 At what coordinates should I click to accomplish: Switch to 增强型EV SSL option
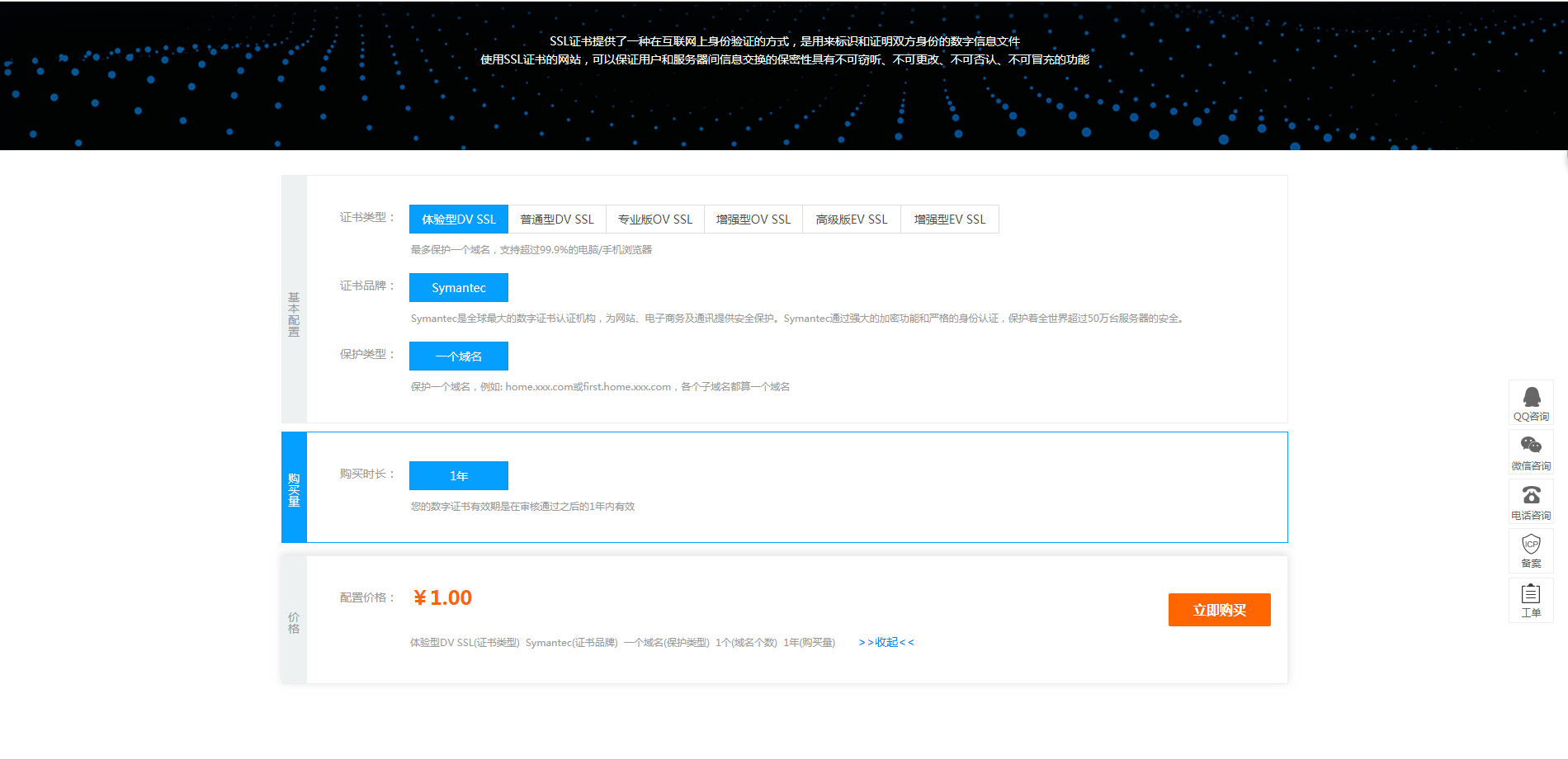tap(949, 219)
